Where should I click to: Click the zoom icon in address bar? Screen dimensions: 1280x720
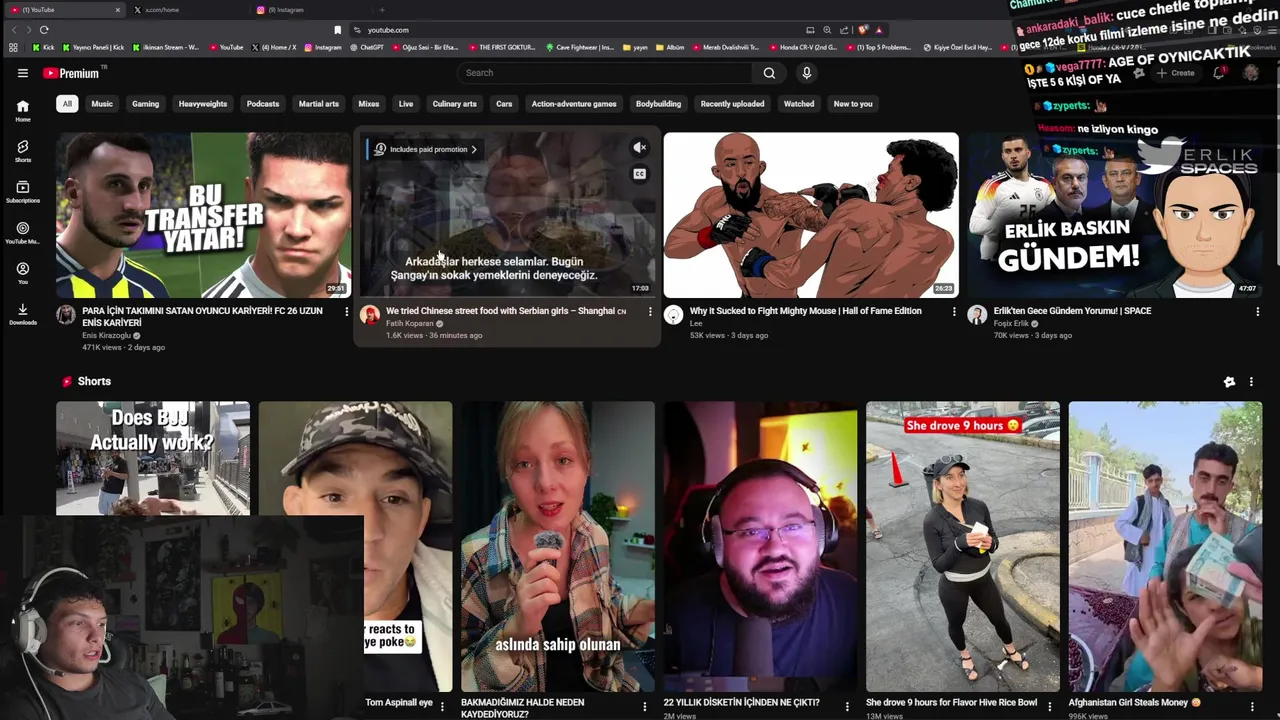tap(827, 30)
